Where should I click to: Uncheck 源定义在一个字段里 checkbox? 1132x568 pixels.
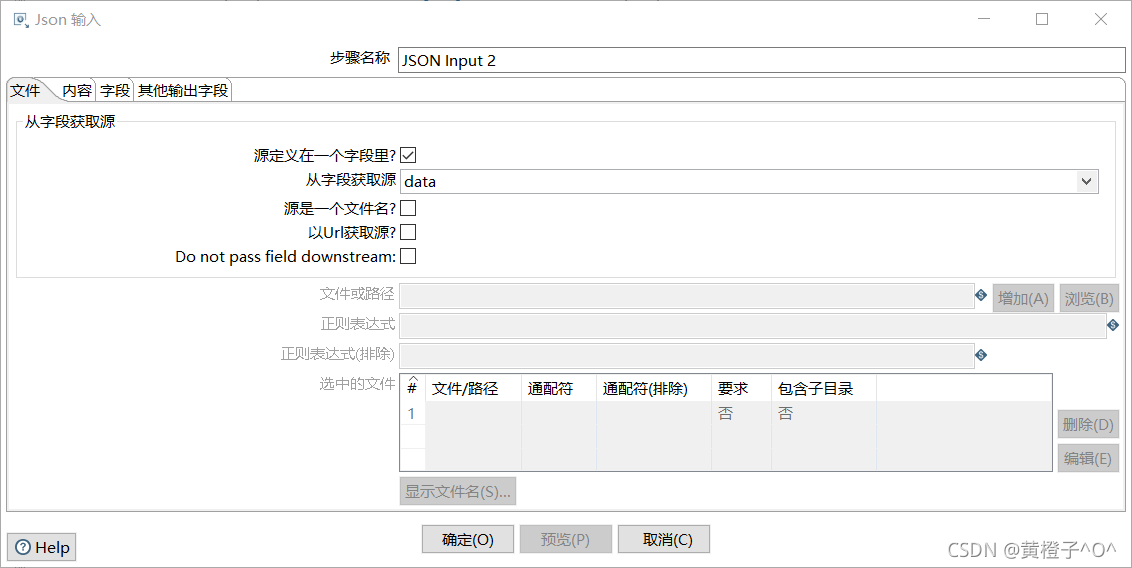(408, 155)
